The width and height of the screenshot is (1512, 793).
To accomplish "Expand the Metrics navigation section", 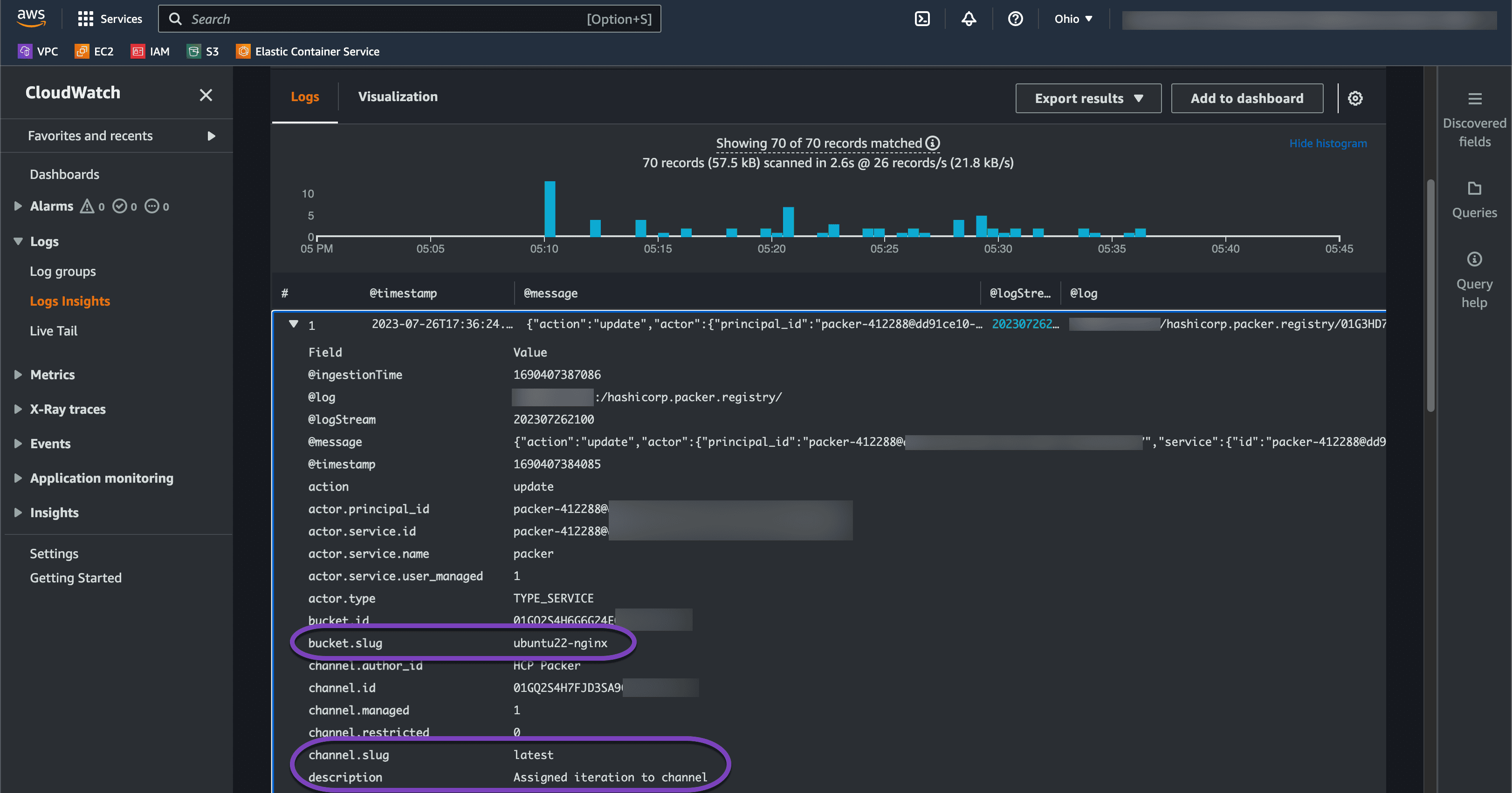I will 18,374.
